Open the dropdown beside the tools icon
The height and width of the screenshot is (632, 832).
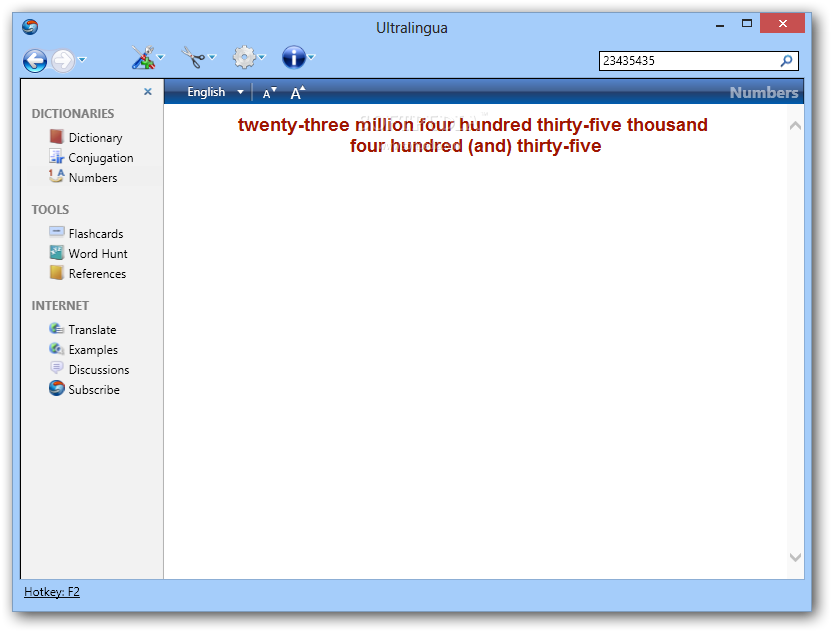[161, 57]
